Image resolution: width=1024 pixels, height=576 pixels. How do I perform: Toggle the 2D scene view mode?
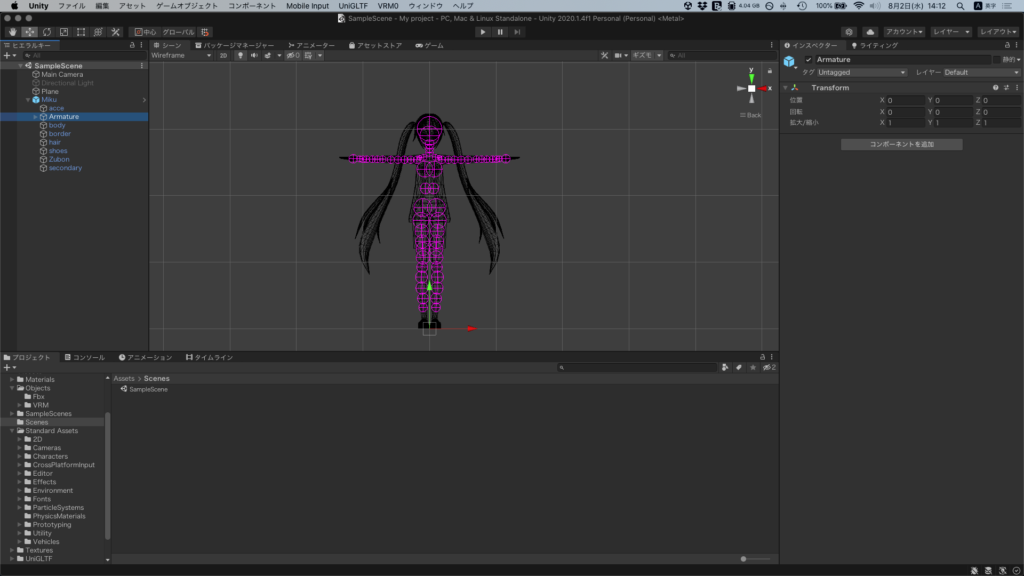[x=223, y=56]
